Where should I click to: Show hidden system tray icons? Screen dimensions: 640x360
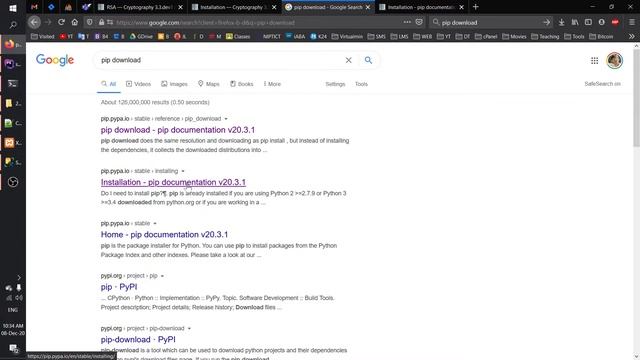click(x=19, y=278)
